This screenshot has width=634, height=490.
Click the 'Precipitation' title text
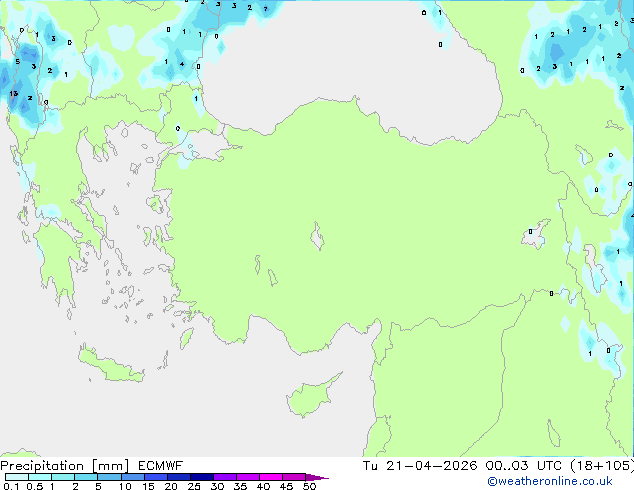pyautogui.click(x=42, y=466)
